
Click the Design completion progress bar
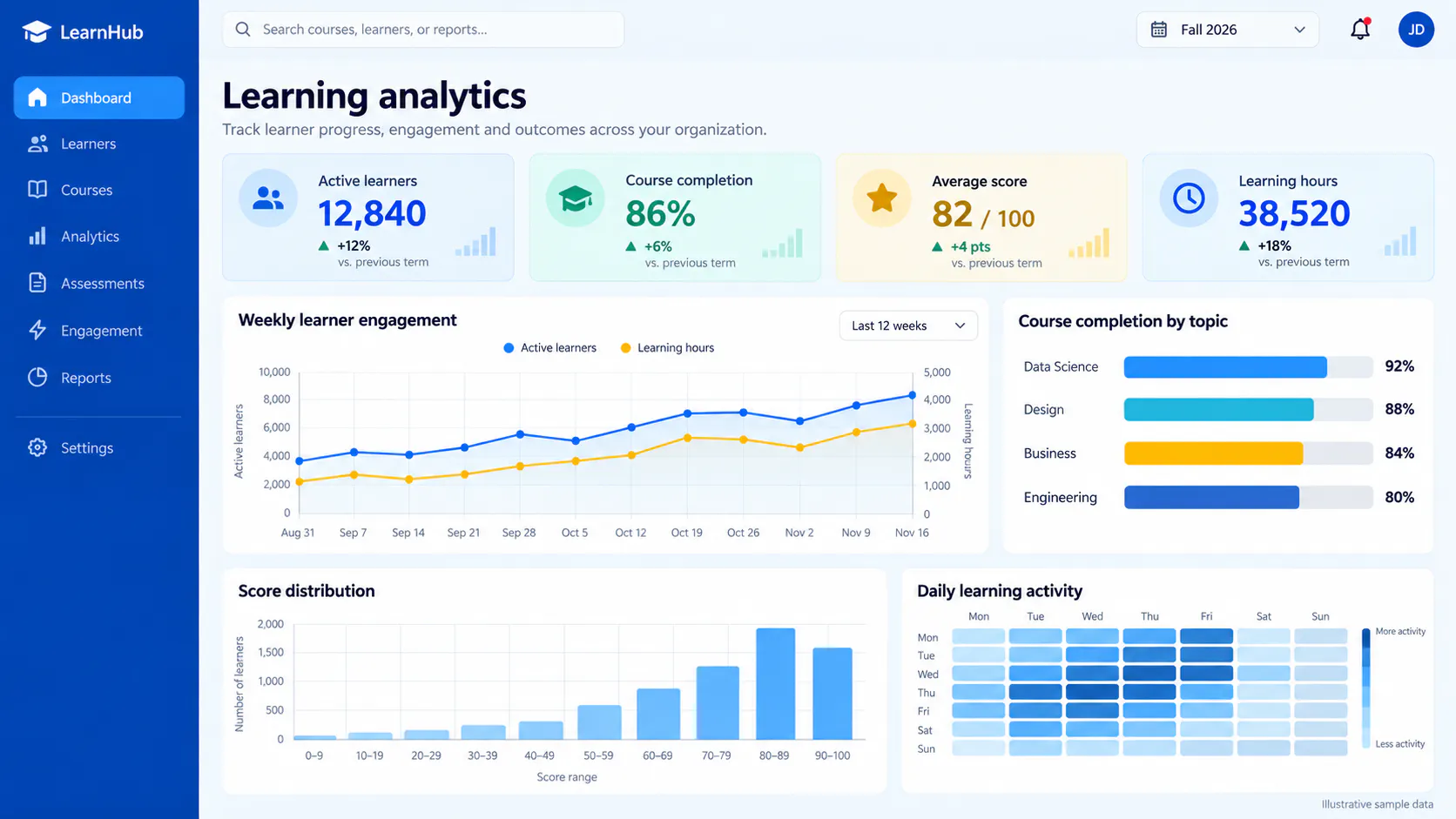(1248, 410)
